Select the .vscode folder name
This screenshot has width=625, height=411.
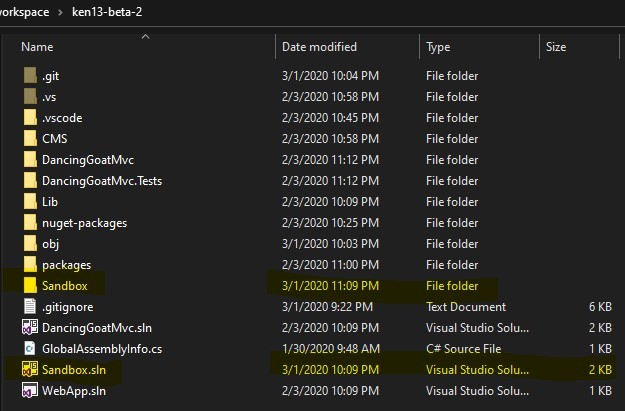point(62,118)
